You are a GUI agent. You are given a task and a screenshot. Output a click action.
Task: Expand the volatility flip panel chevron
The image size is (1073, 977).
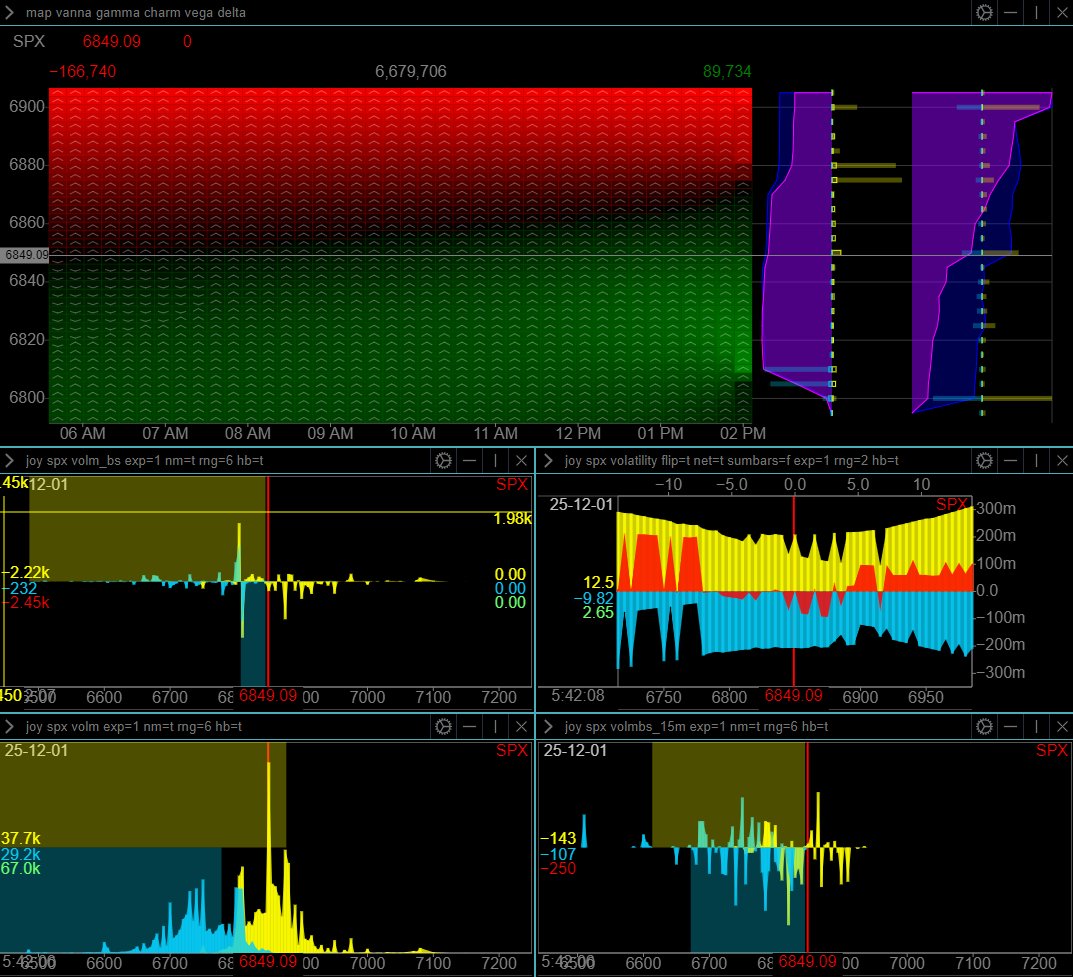[x=550, y=460]
